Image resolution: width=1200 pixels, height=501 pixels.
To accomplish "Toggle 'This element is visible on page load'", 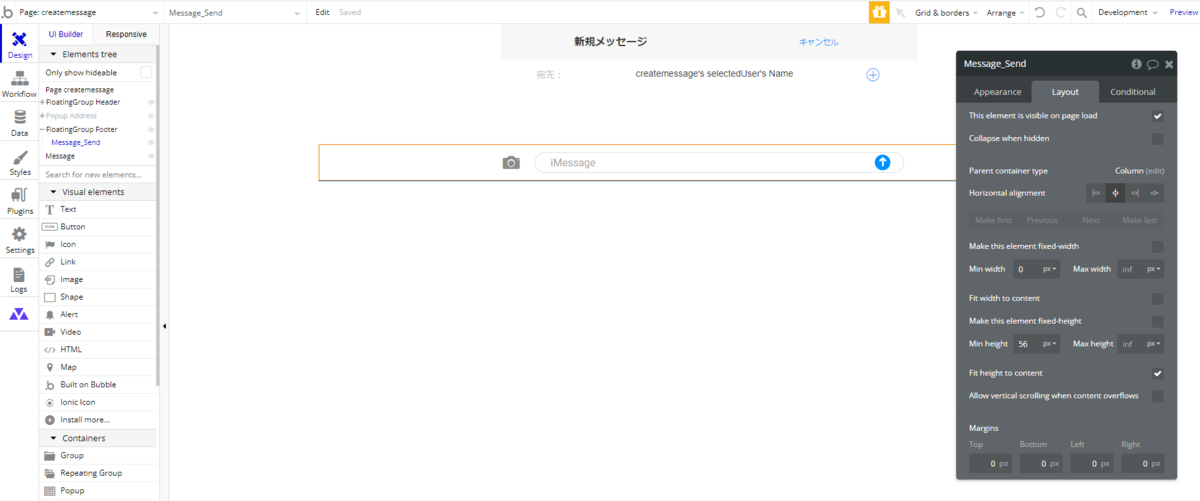I will tap(1157, 116).
